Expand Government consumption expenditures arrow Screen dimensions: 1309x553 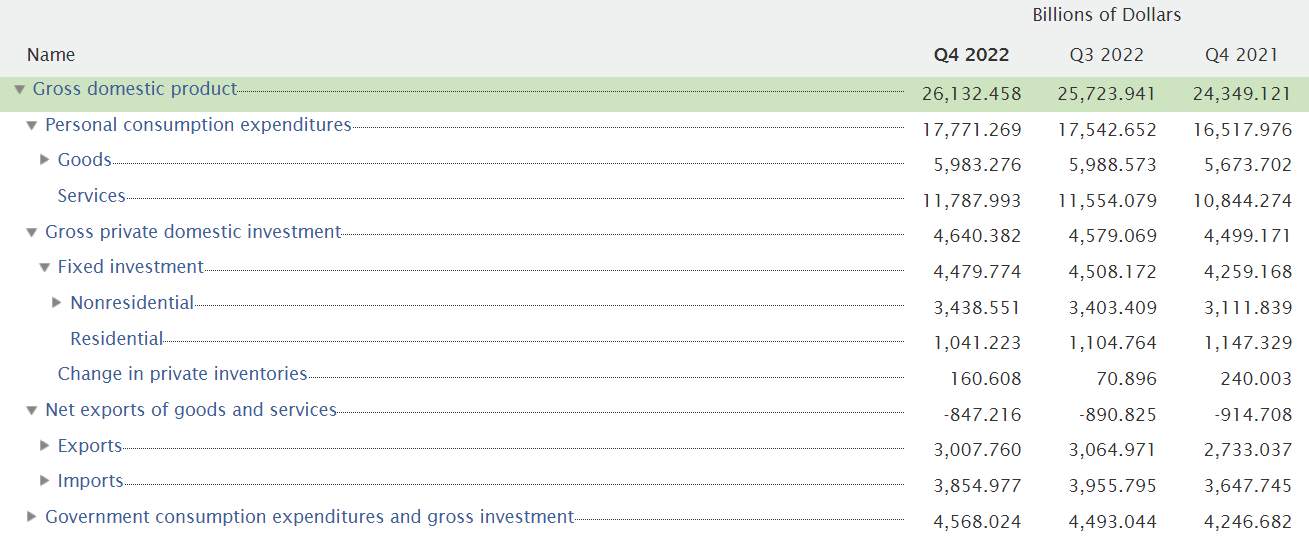click(x=32, y=517)
